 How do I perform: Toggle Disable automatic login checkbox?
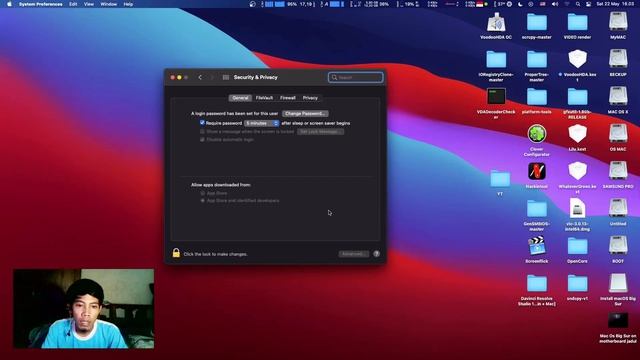(202, 140)
